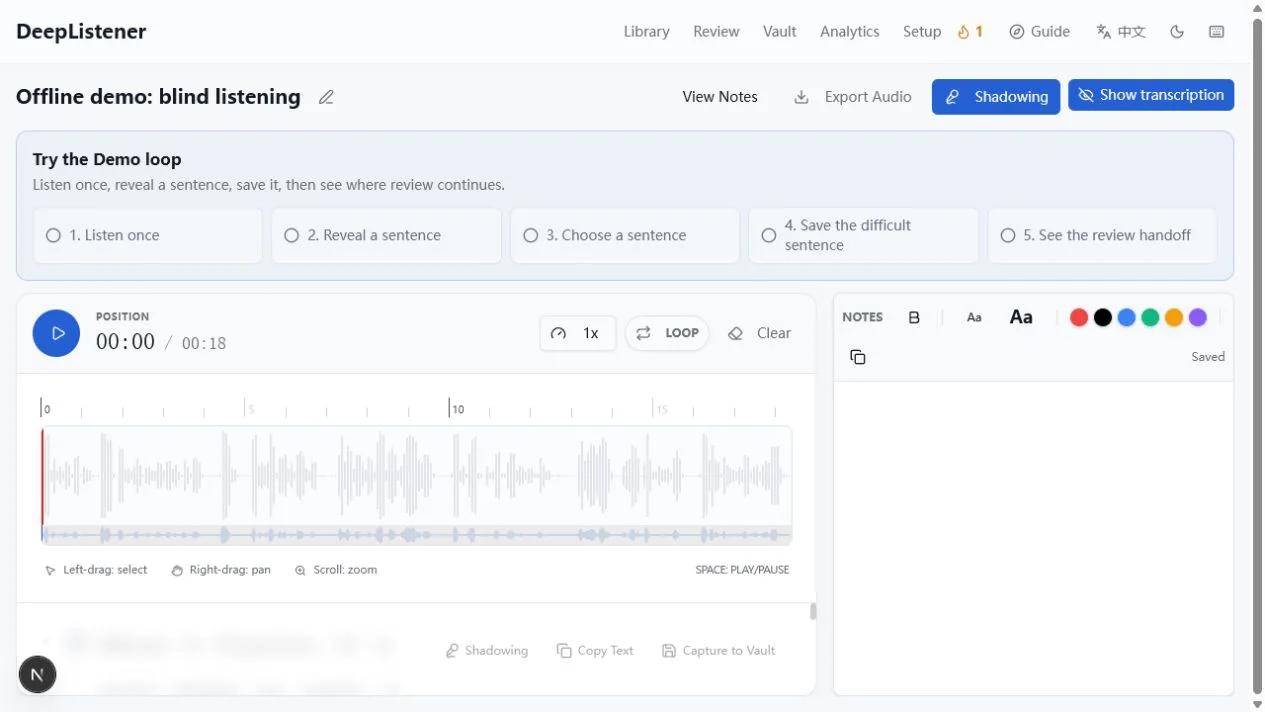Click the 5 second ruler marker
Image resolution: width=1265 pixels, height=712 pixels.
pos(251,408)
